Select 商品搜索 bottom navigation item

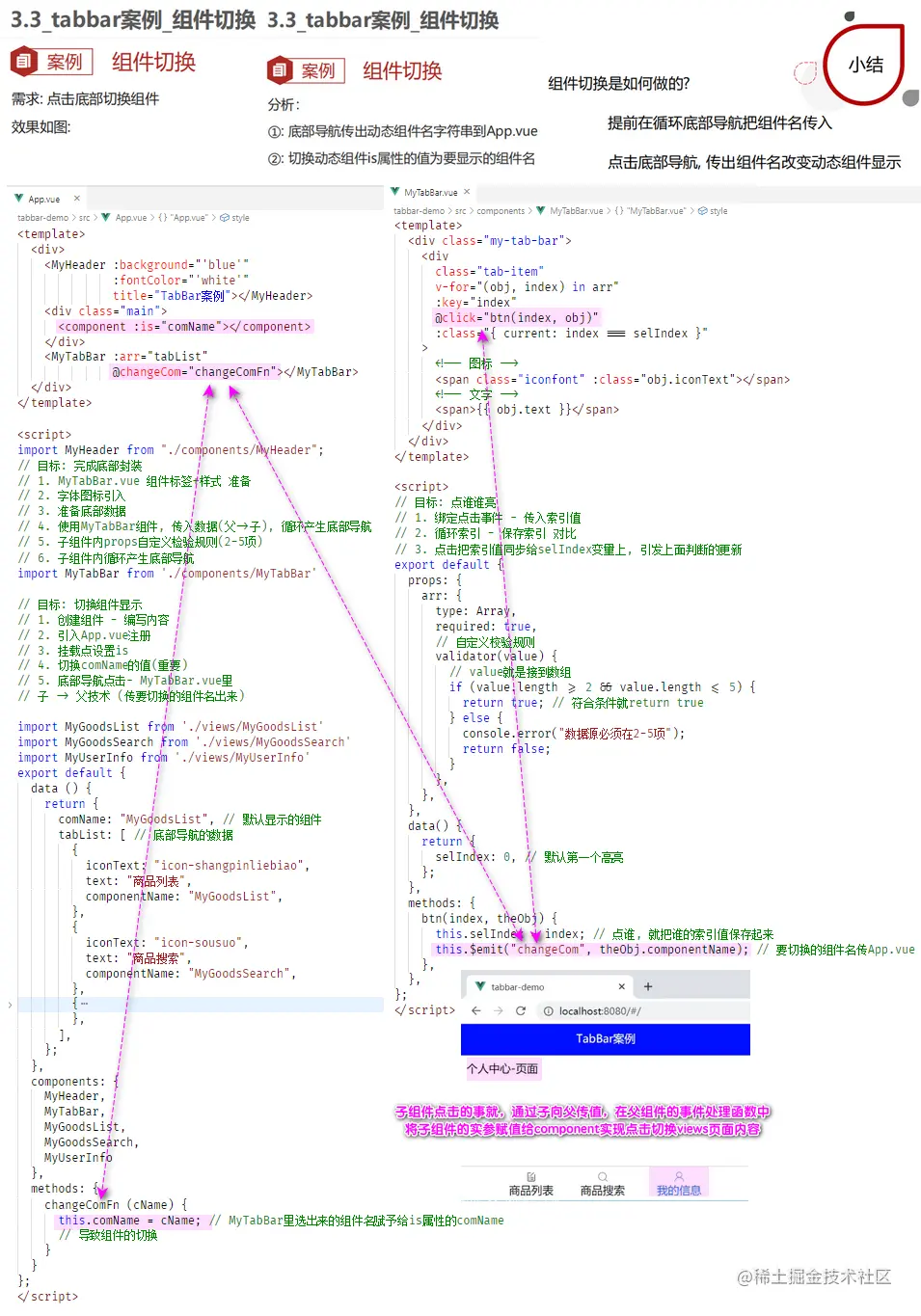[603, 1184]
